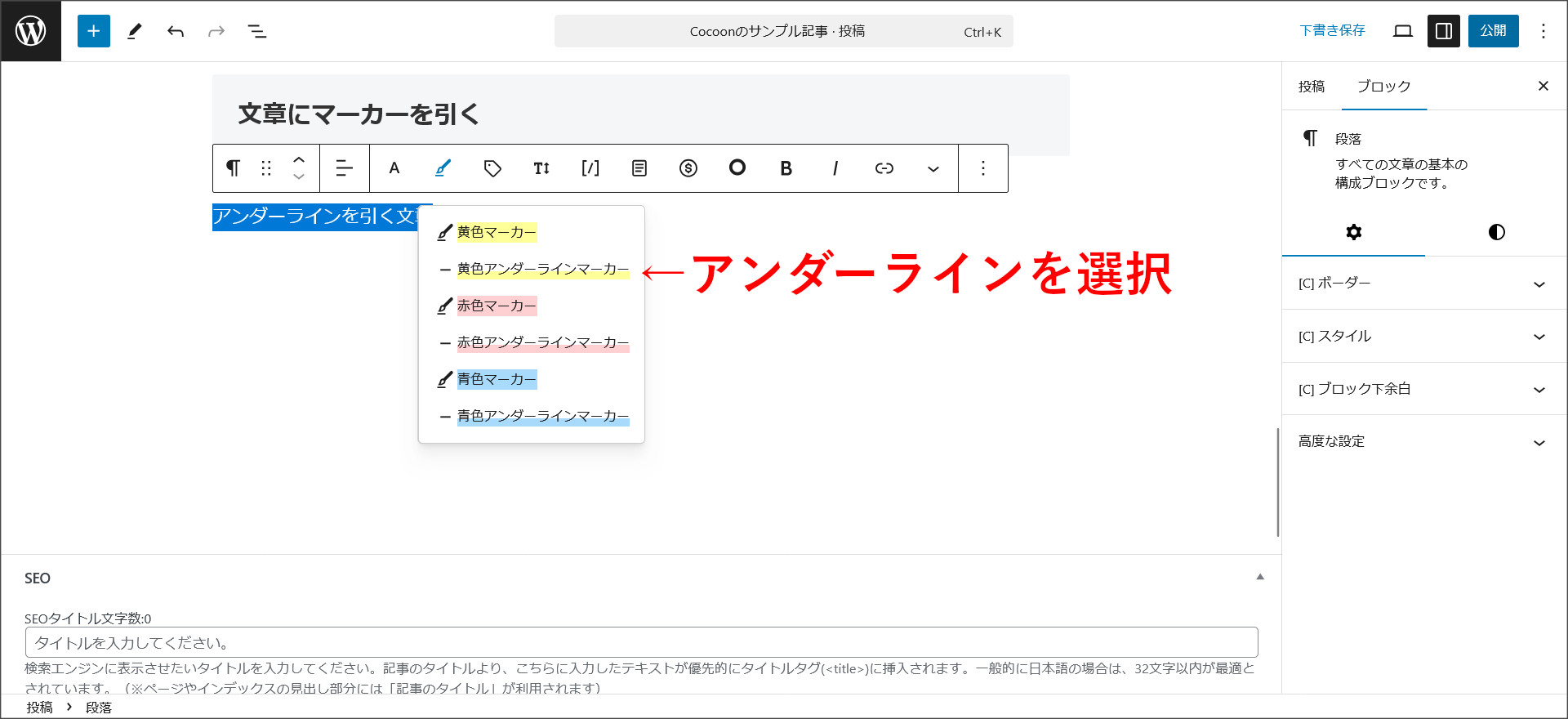Open the shortcode bracket tool
This screenshot has width=1568, height=719.
[590, 168]
